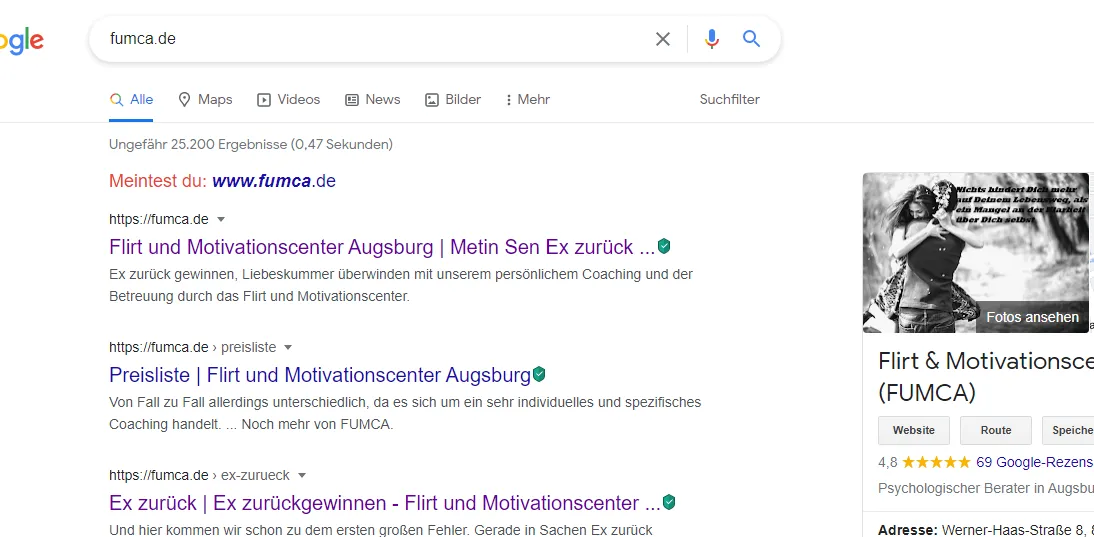Click the blue magnifier search icon
Viewport: 1094px width, 537px height.
click(751, 38)
